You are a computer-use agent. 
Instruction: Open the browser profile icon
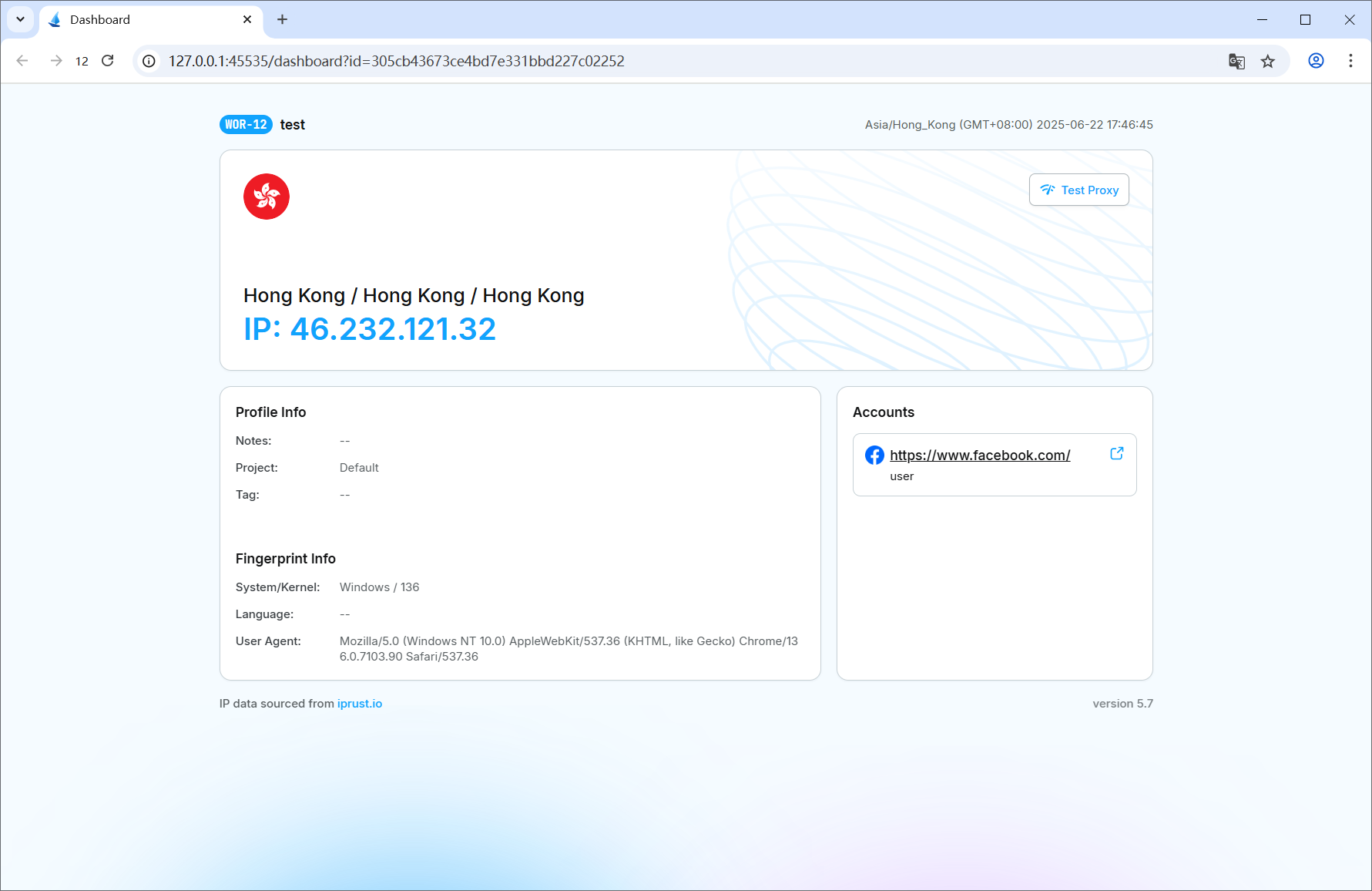coord(1316,61)
